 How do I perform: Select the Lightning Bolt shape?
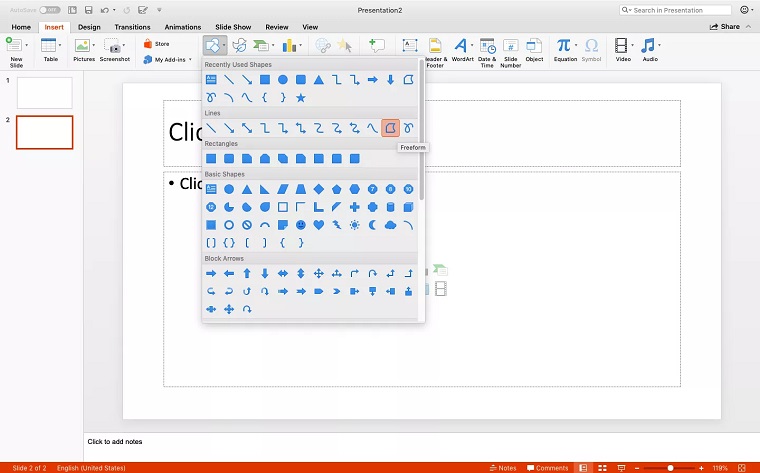pos(336,225)
